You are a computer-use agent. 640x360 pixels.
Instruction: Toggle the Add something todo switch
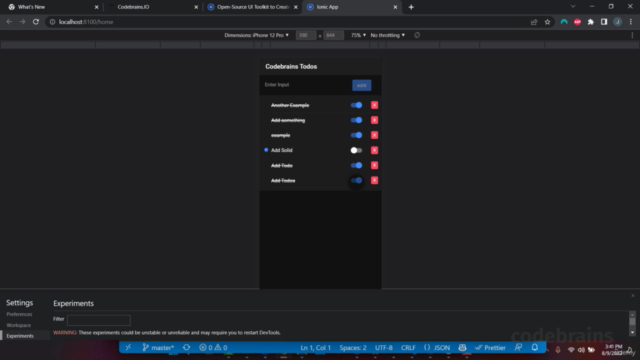[x=356, y=120]
